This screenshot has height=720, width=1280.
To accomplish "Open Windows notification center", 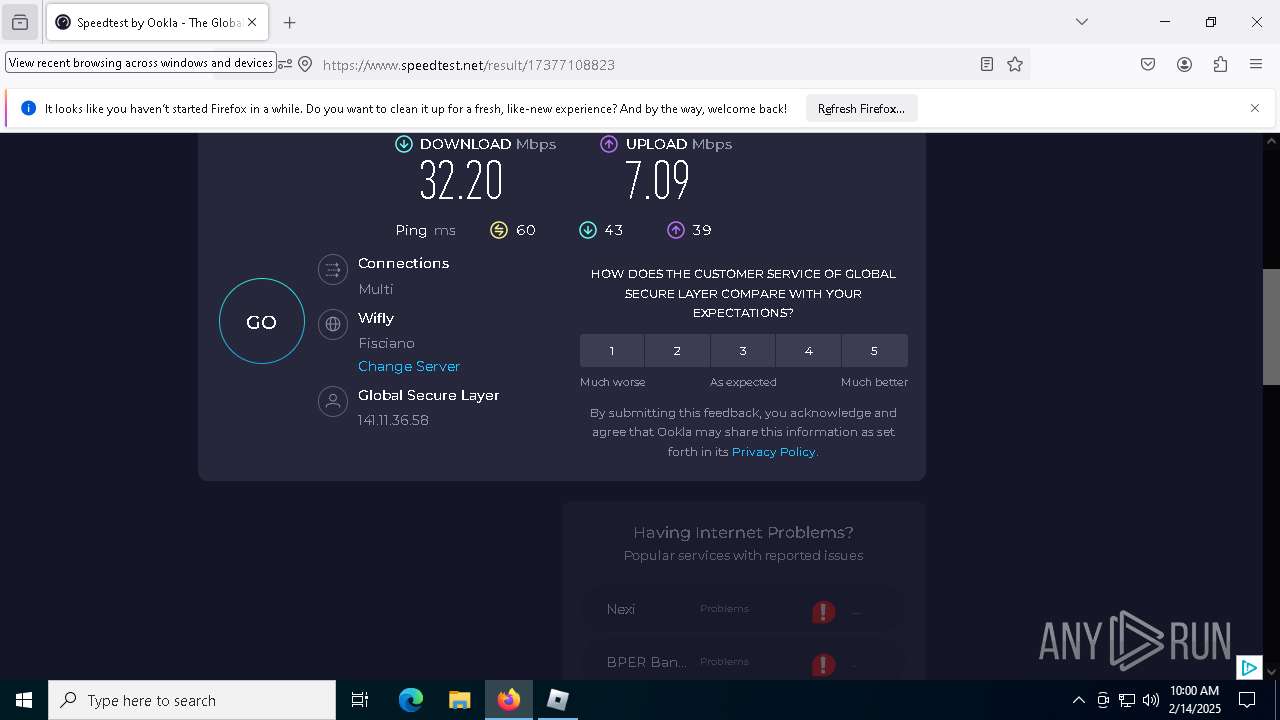I will [1247, 700].
